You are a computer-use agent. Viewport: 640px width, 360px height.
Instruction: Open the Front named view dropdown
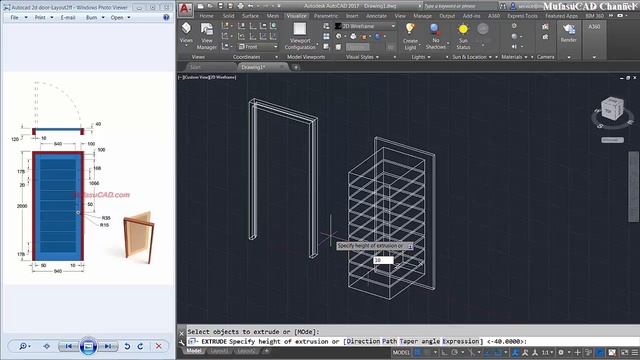tap(258, 47)
